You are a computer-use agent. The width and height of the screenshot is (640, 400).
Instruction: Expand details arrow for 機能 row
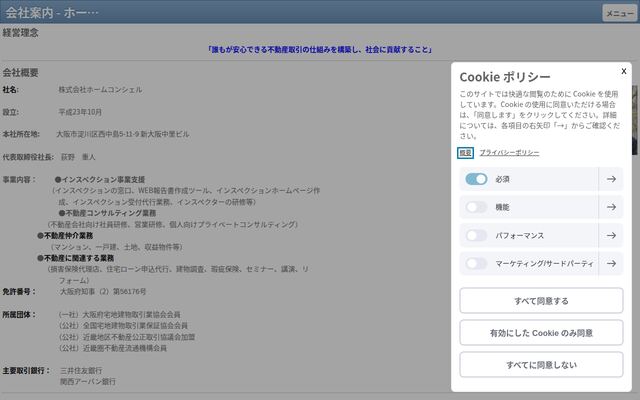611,207
